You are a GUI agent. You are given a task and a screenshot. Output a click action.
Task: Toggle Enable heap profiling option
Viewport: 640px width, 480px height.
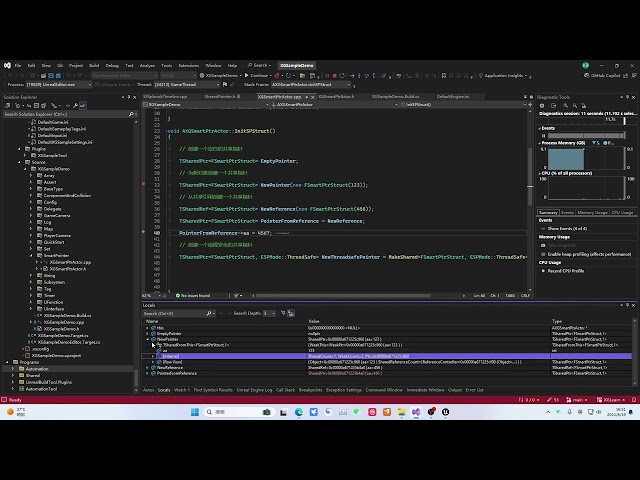pos(586,254)
